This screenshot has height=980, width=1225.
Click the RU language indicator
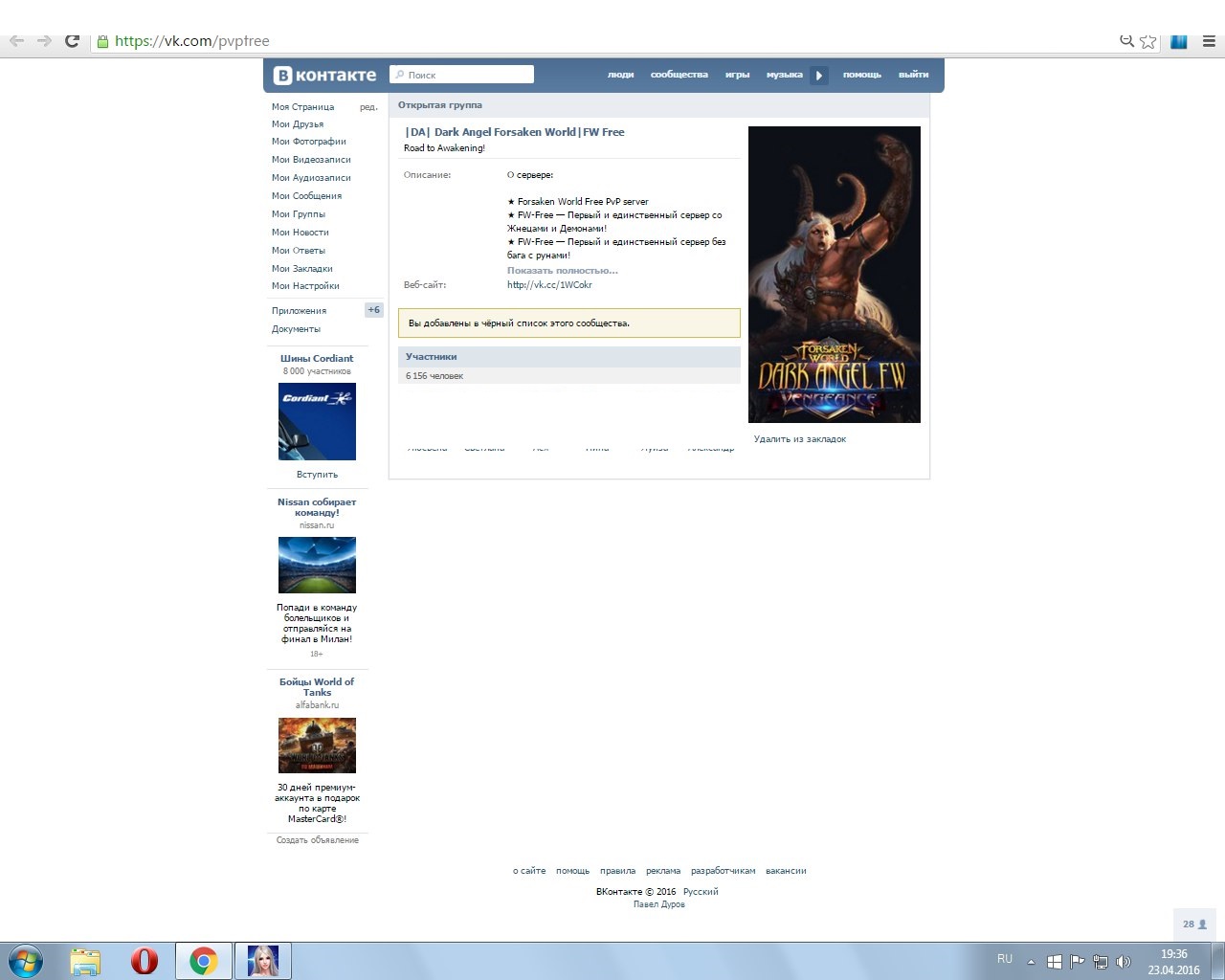tap(1005, 958)
